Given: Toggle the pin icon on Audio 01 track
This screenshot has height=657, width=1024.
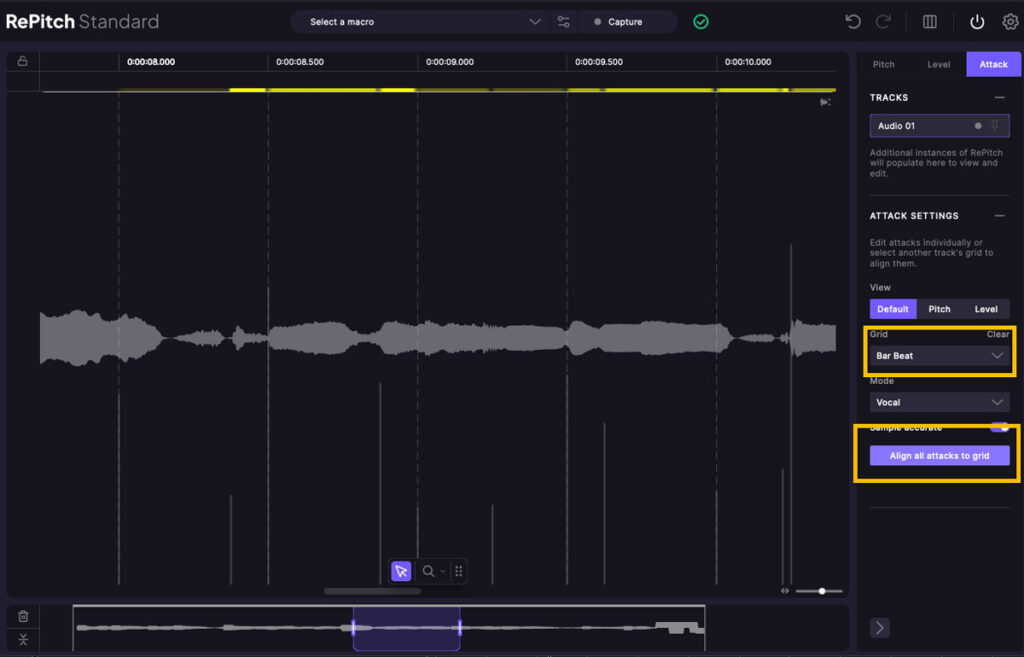Looking at the screenshot, I should point(995,126).
